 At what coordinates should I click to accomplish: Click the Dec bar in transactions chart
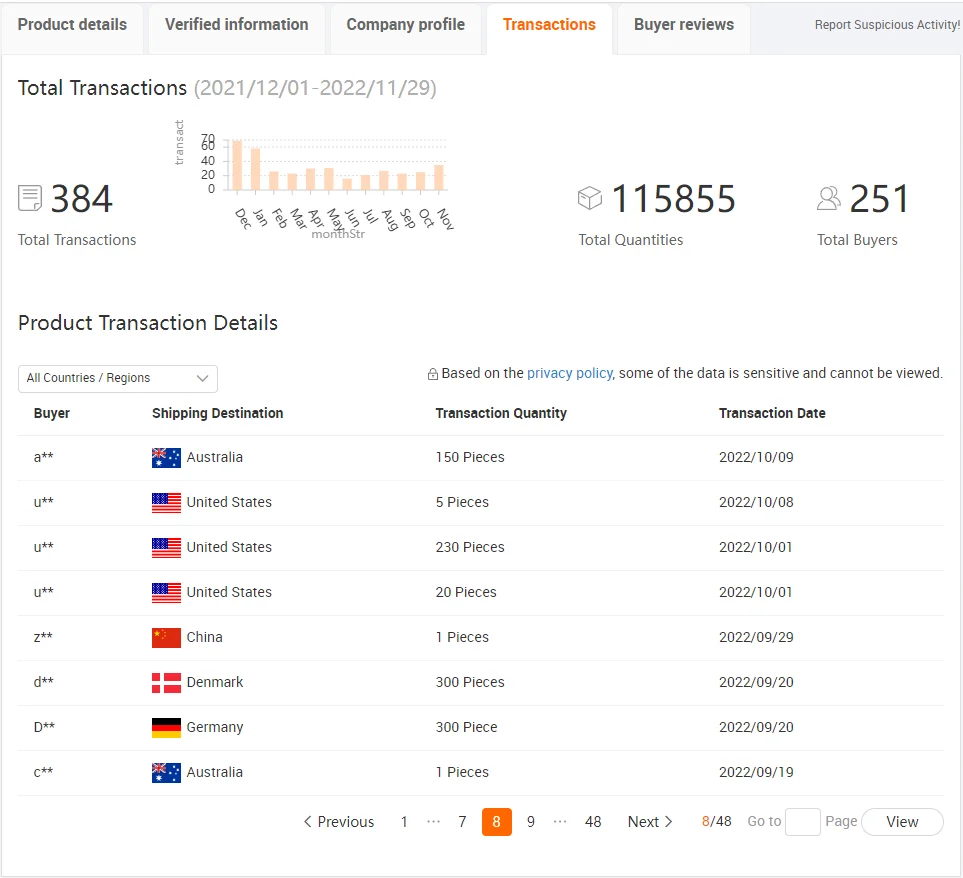pyautogui.click(x=237, y=165)
